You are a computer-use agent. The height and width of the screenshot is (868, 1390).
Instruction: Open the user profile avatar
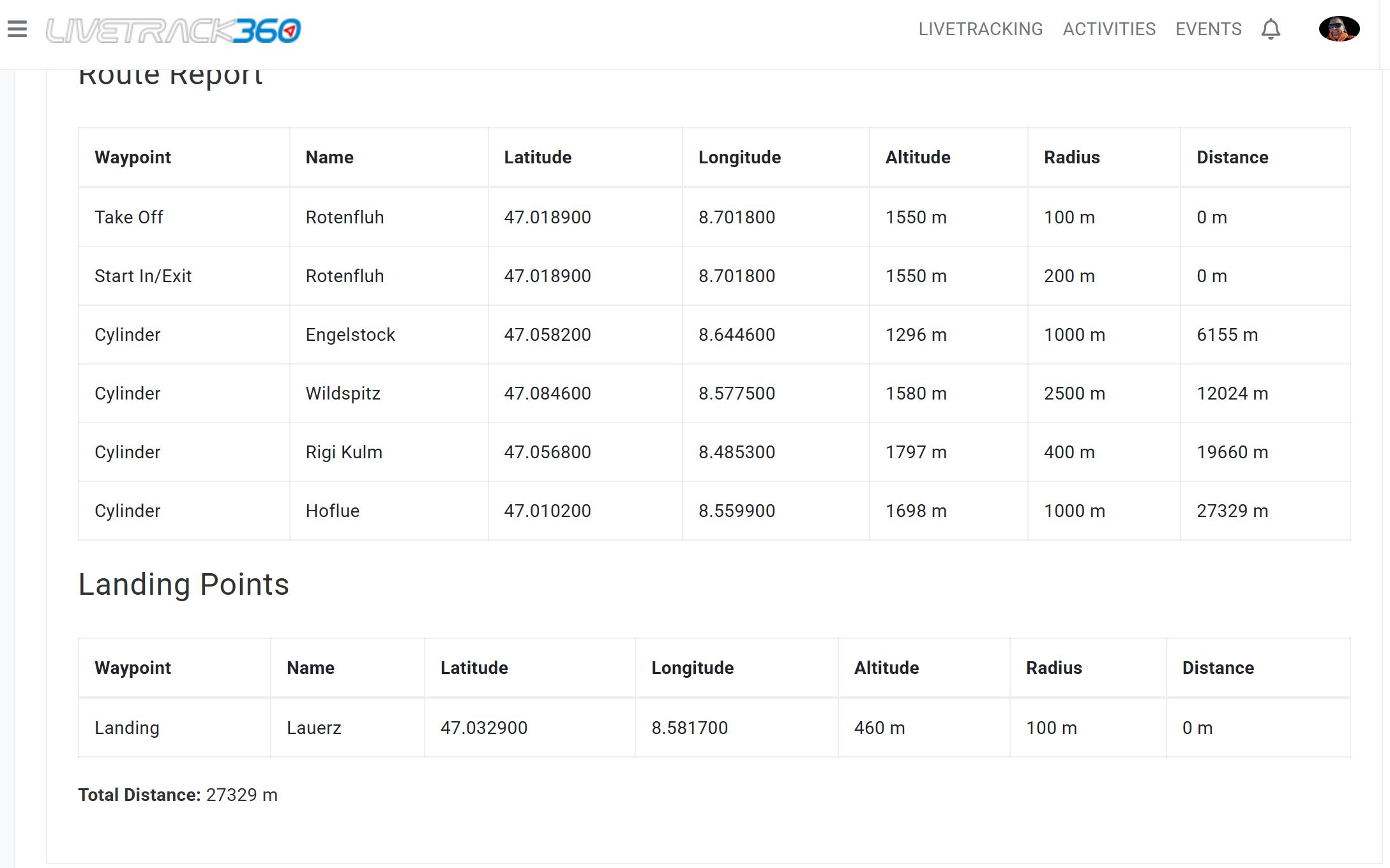click(1339, 29)
